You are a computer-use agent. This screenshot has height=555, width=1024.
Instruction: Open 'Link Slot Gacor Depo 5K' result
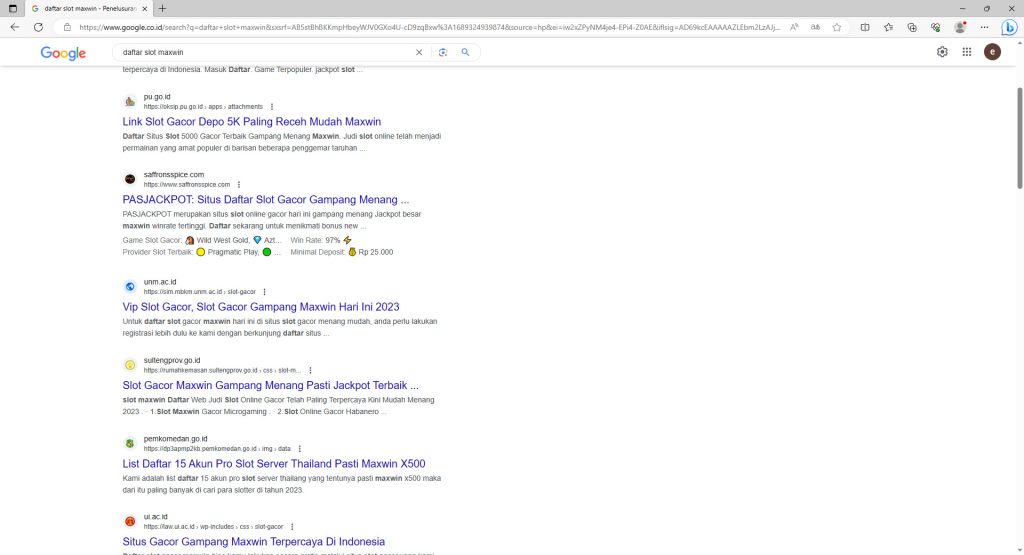click(x=251, y=121)
